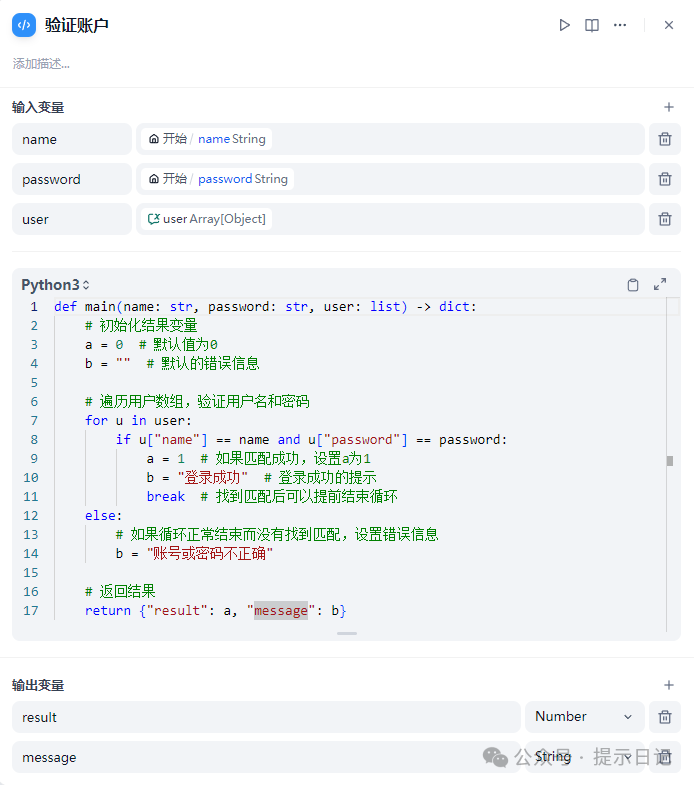Open the Python3 language dropdown
The image size is (694, 785).
(56, 285)
